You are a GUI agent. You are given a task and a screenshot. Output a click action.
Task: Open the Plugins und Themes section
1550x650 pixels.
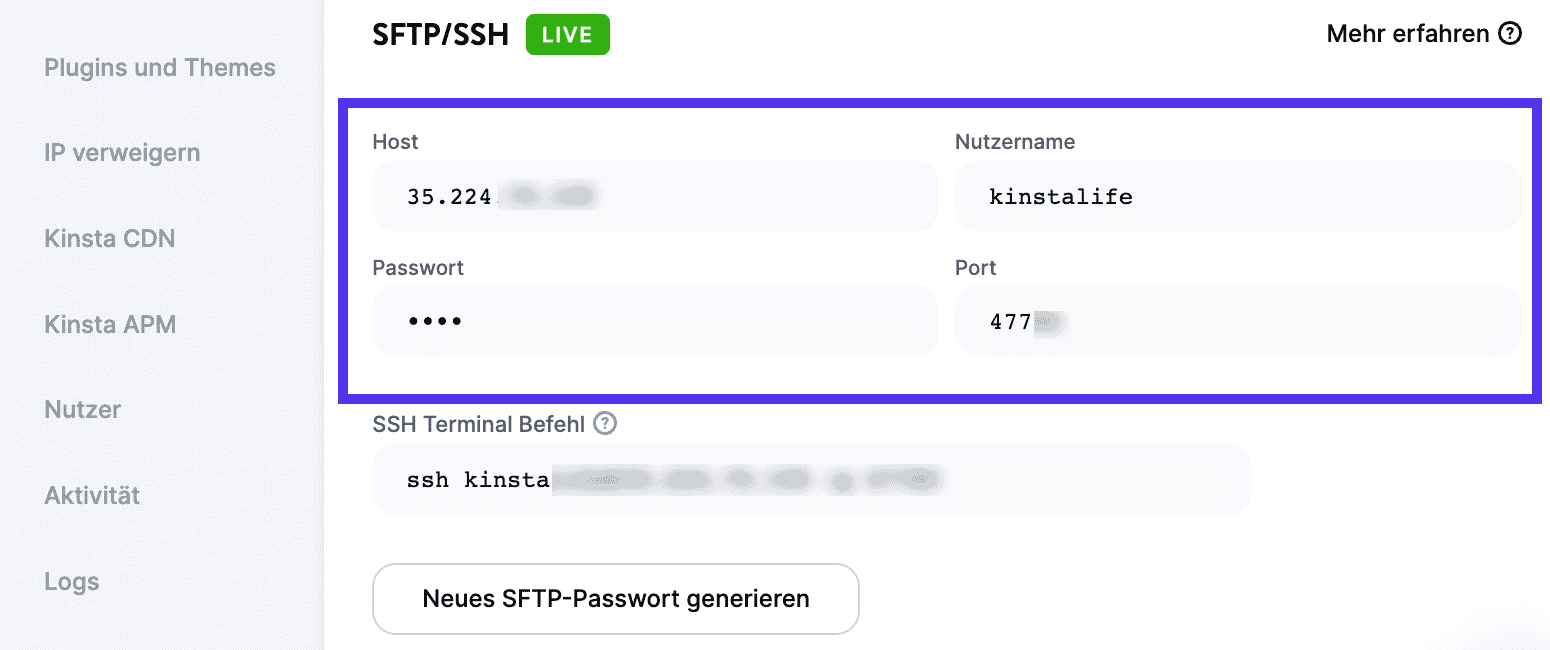pyautogui.click(x=159, y=67)
